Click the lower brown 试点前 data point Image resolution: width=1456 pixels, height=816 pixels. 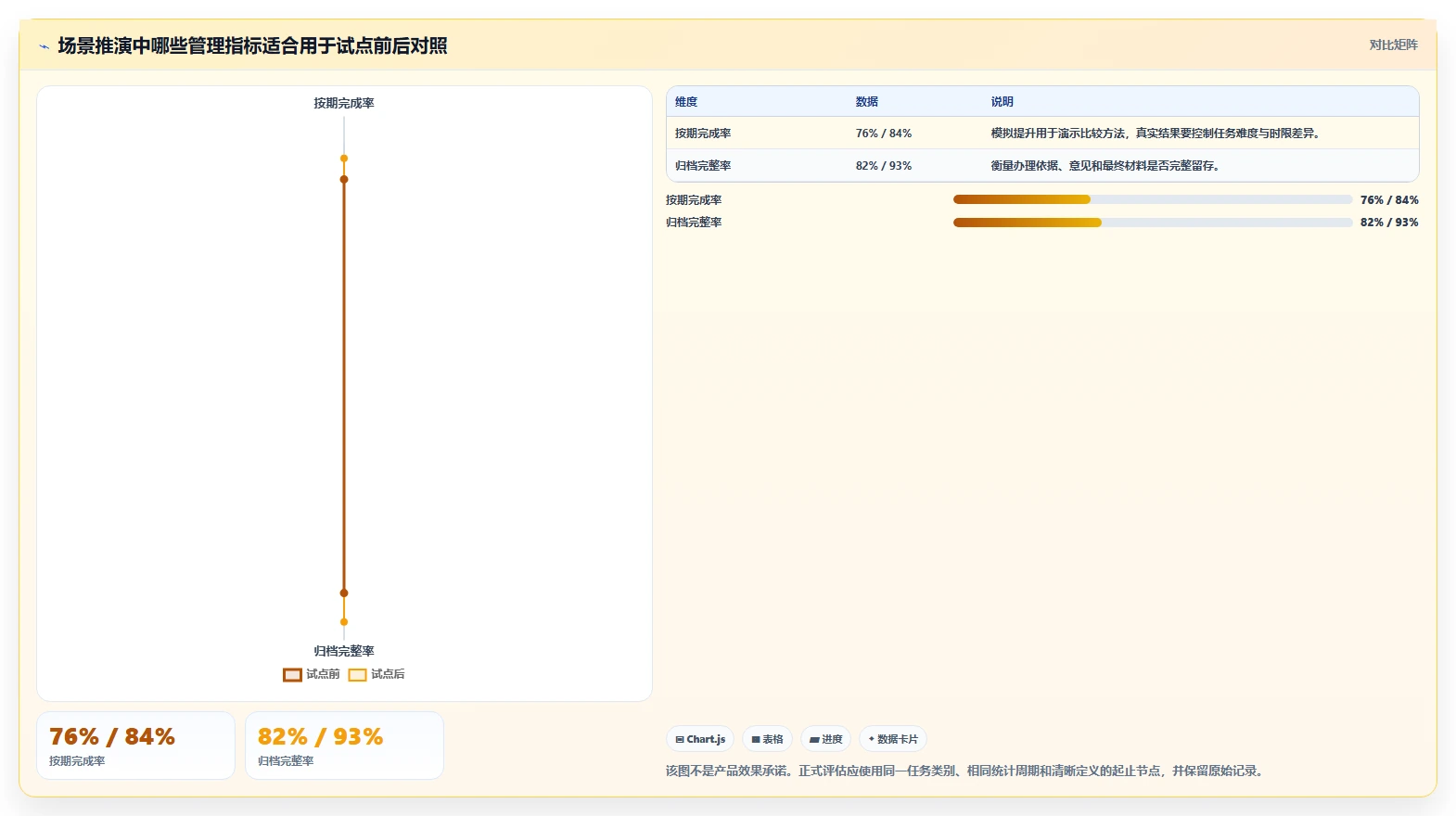(344, 593)
